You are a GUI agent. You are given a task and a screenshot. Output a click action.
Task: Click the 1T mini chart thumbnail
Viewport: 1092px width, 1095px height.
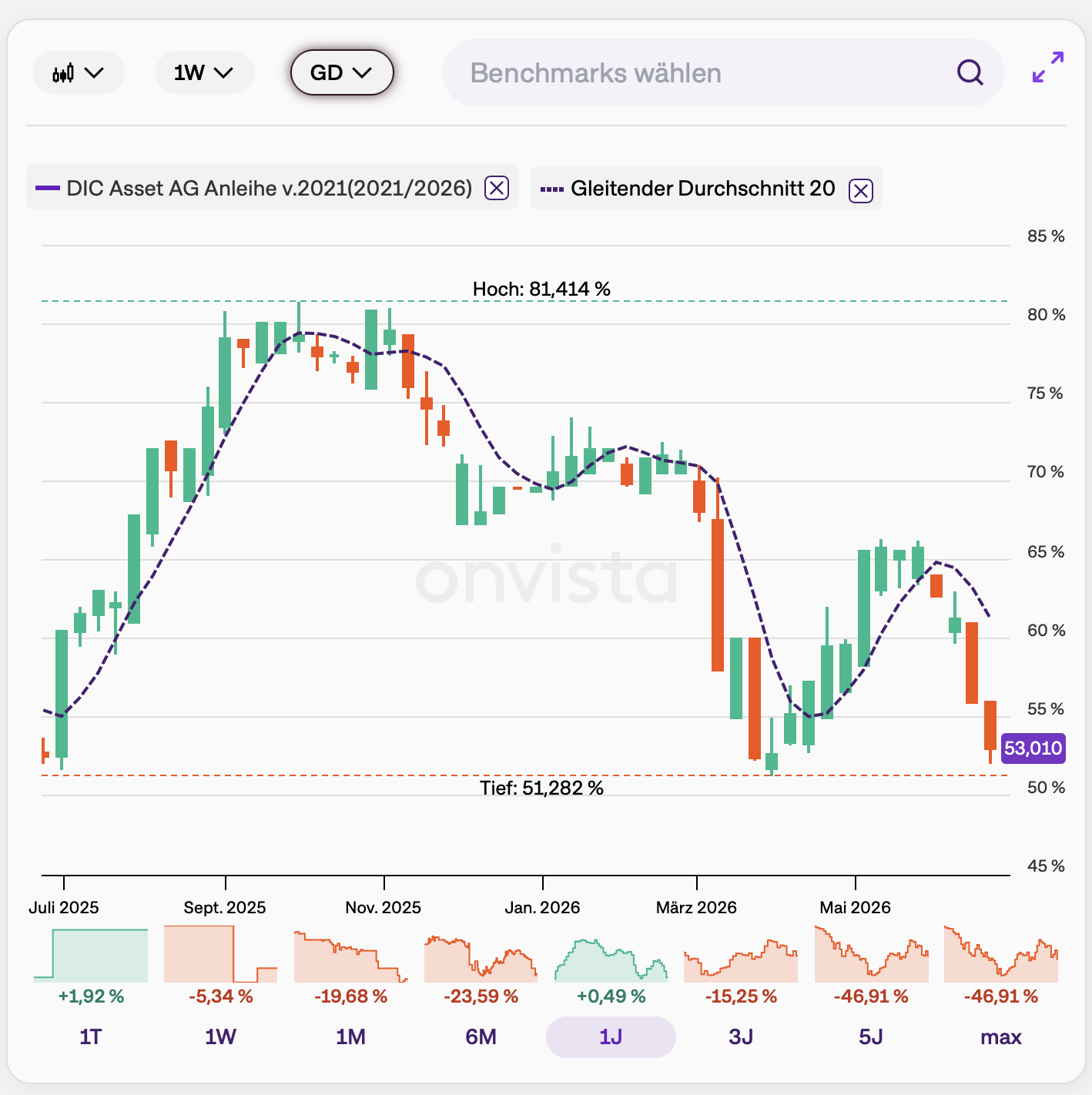point(91,955)
